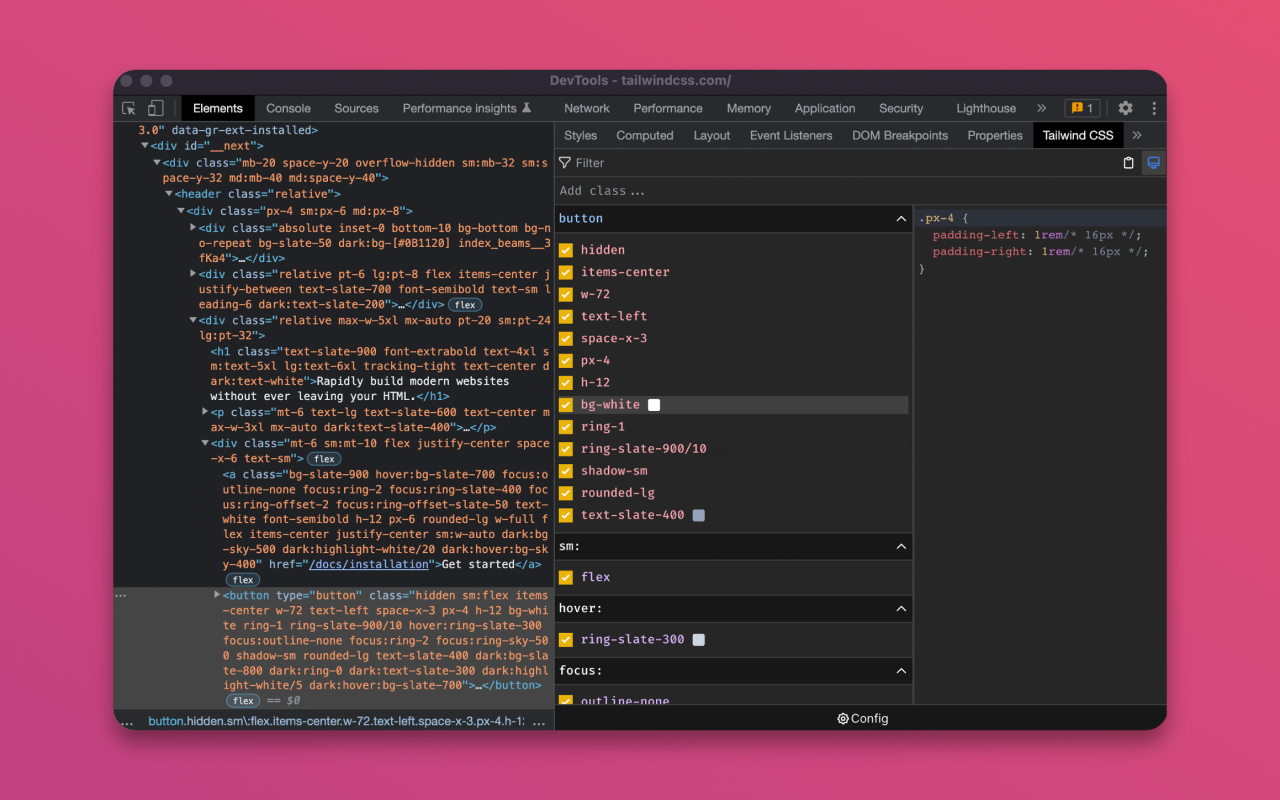The height and width of the screenshot is (800, 1280).
Task: Open the Event Listeners tab
Action: [791, 135]
